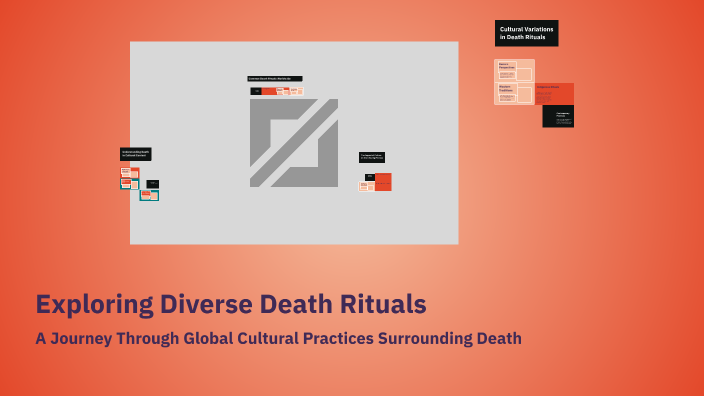The image size is (704, 396).
Task: Open the slide strip under Common Death Rituals
Action: pyautogui.click(x=277, y=91)
